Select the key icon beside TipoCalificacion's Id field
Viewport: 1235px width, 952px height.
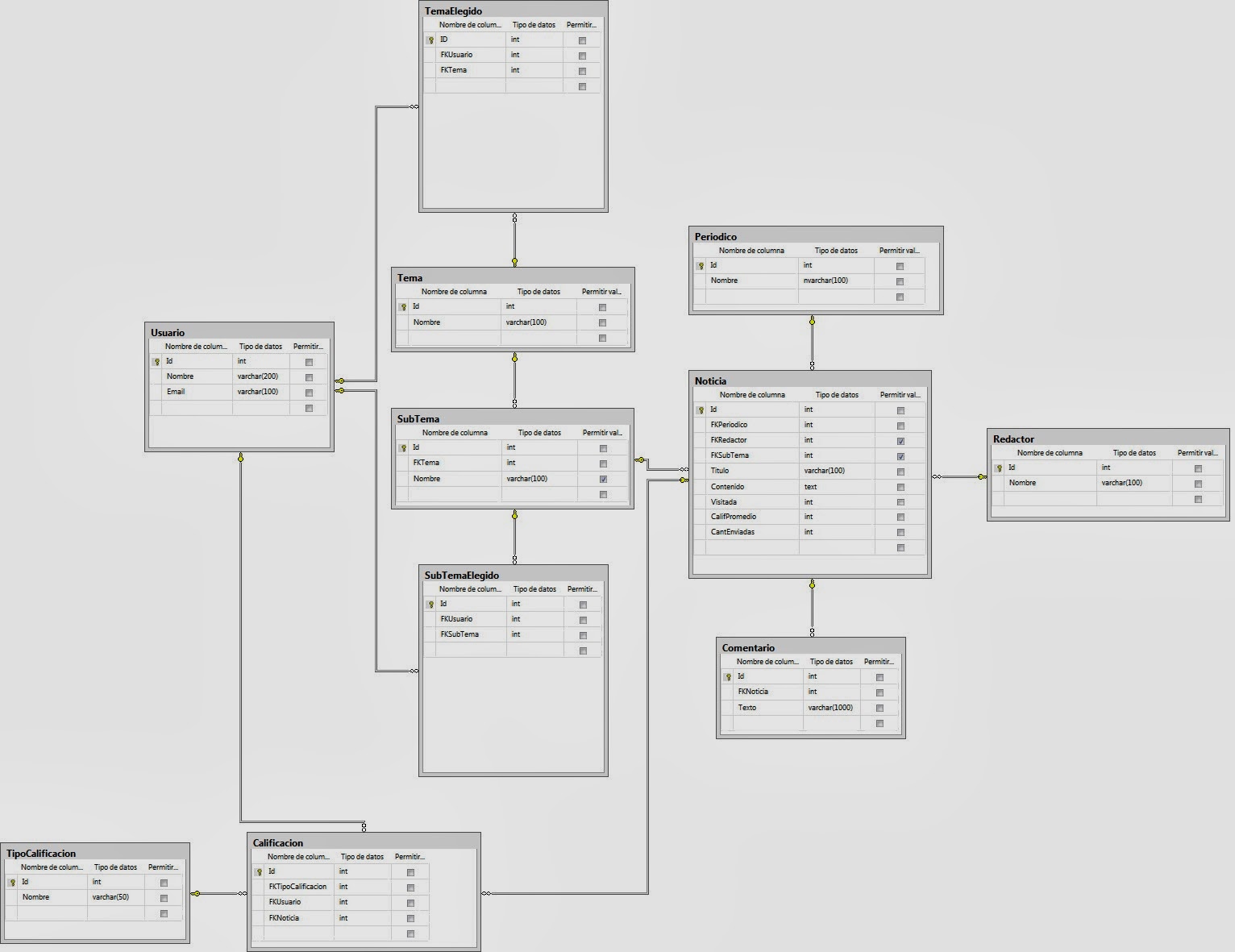tap(14, 882)
